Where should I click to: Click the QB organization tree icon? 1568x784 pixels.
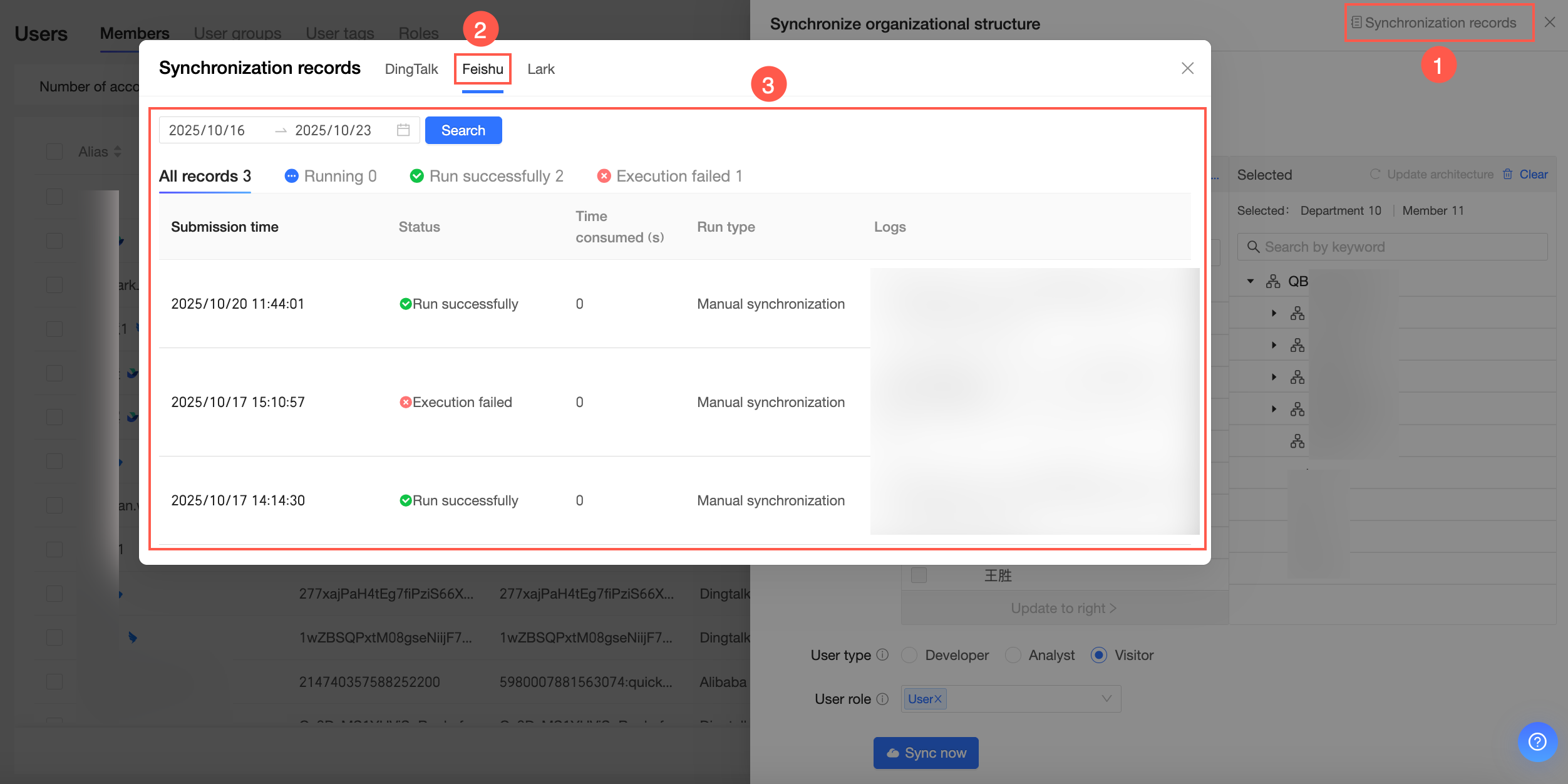(x=1273, y=282)
